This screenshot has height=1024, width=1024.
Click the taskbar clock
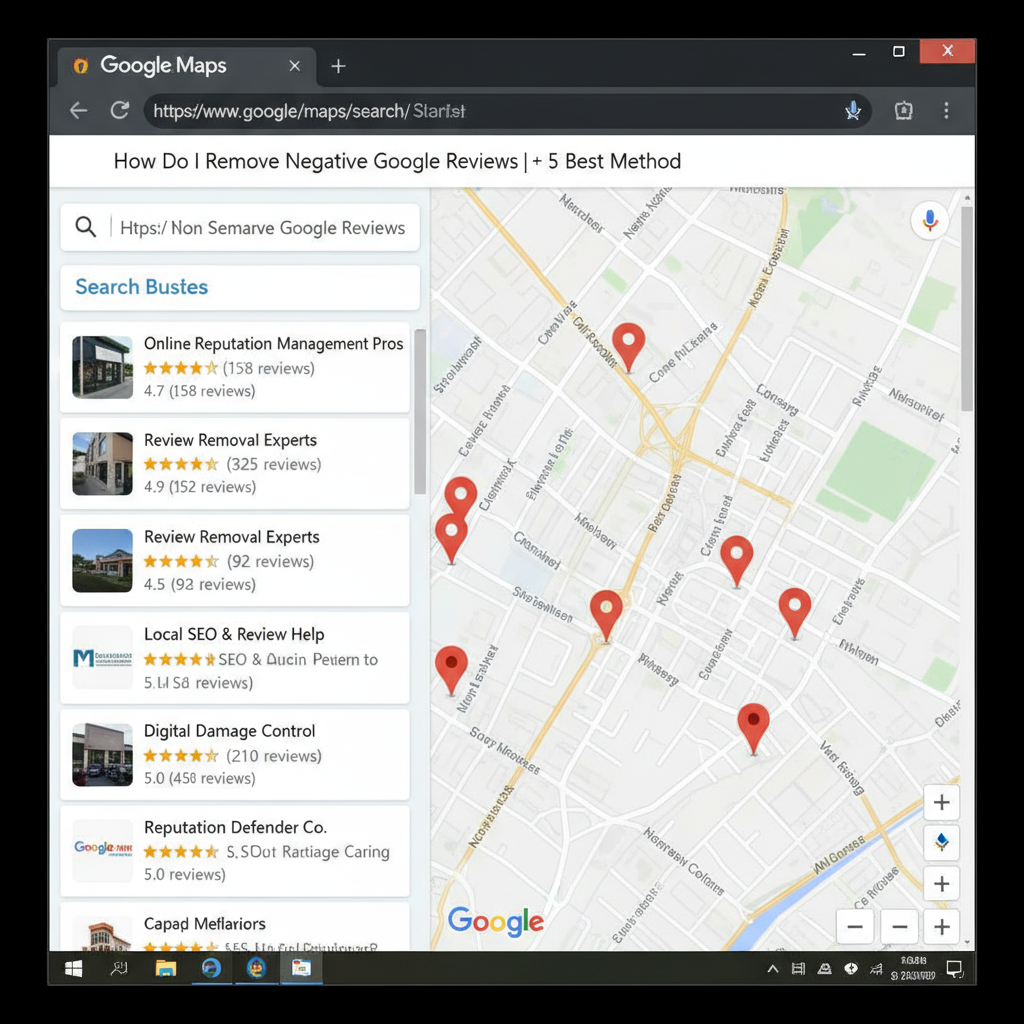pyautogui.click(x=913, y=968)
